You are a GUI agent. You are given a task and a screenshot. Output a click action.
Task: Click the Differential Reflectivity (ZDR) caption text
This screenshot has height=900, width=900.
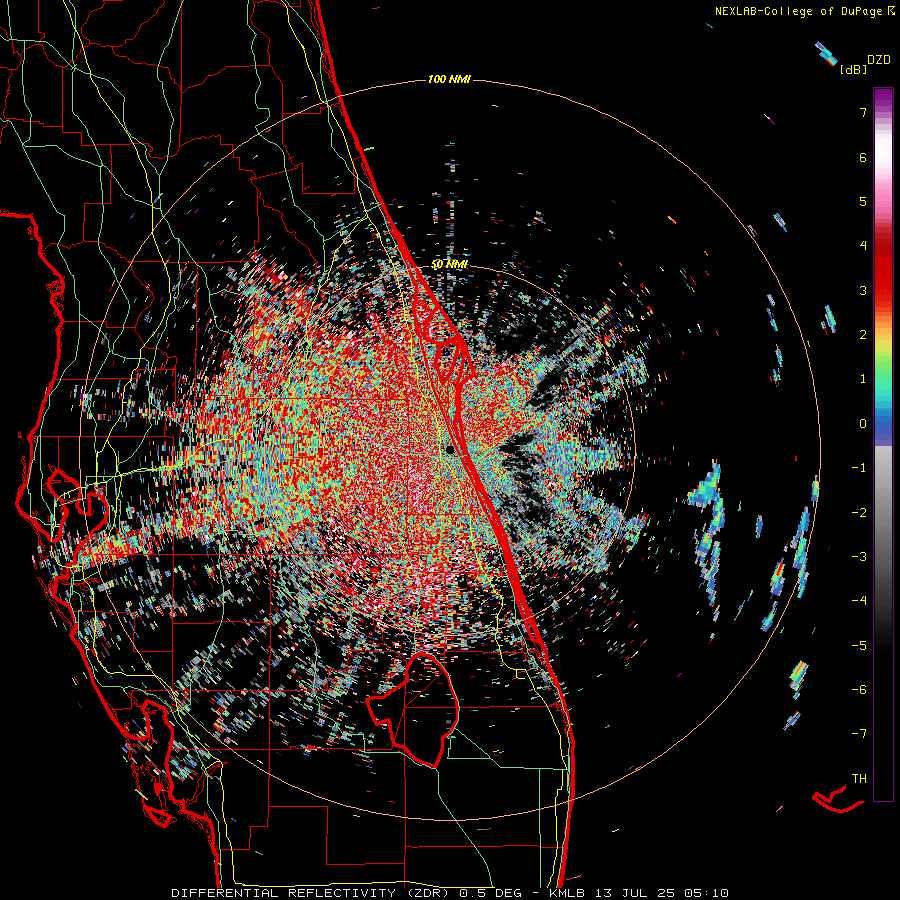coord(313,893)
